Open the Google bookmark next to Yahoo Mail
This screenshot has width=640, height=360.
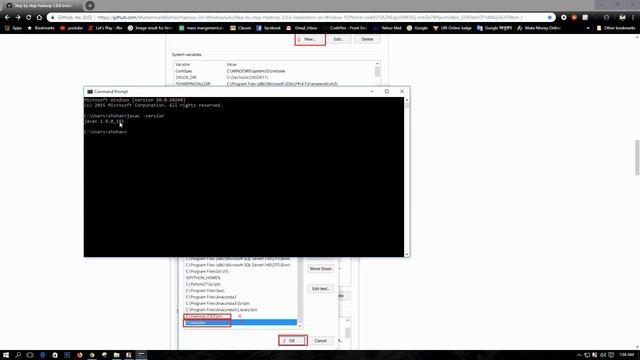coord(417,28)
